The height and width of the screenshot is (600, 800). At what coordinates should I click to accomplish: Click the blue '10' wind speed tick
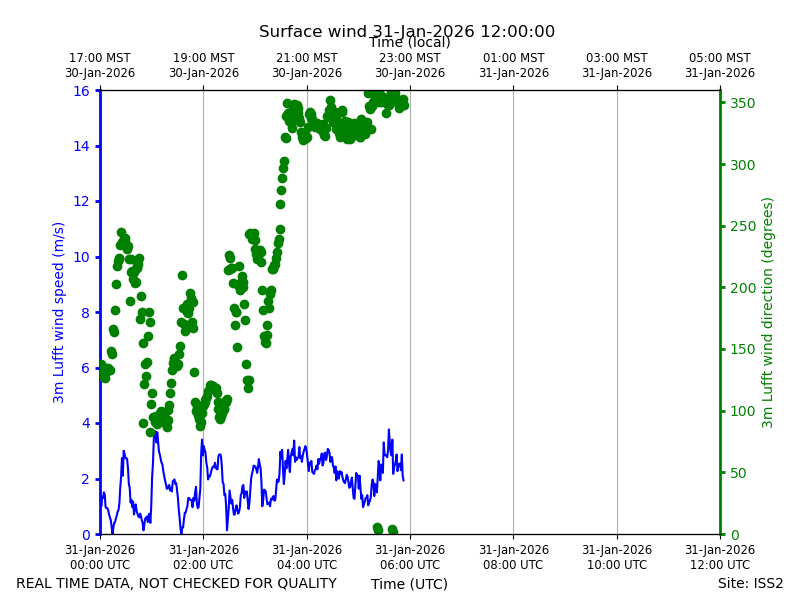[x=81, y=257]
